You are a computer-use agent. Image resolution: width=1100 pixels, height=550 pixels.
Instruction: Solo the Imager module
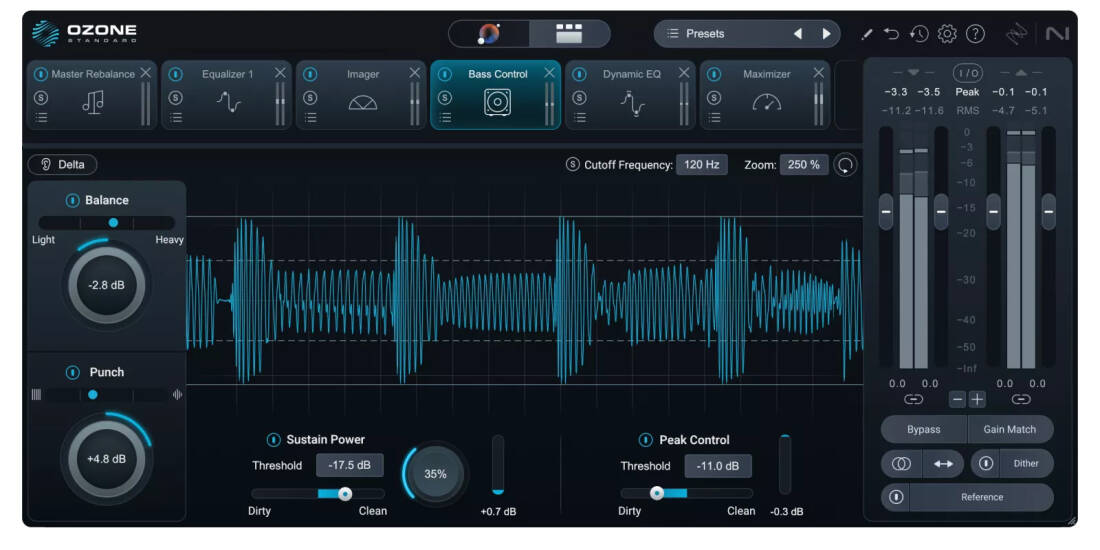(310, 98)
